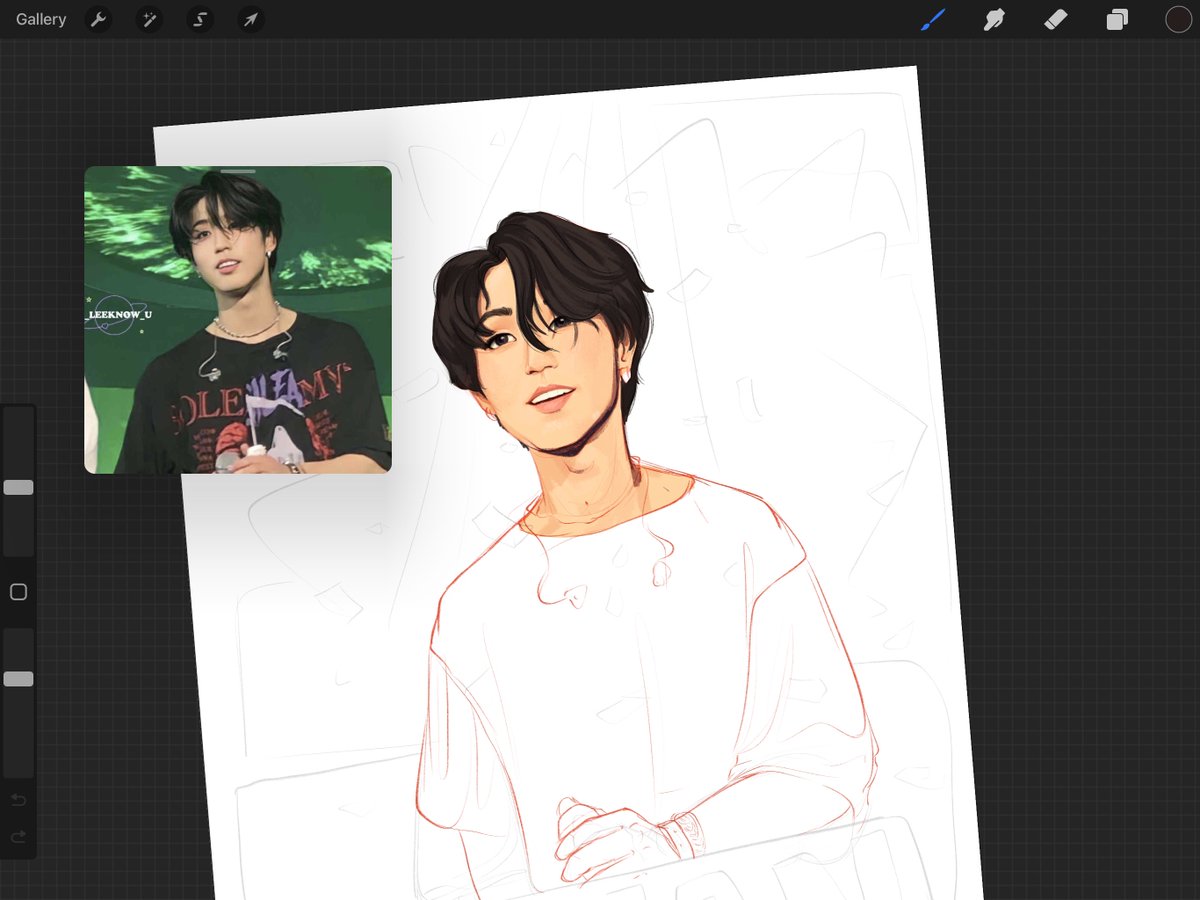Open the Layers panel

(x=1117, y=19)
